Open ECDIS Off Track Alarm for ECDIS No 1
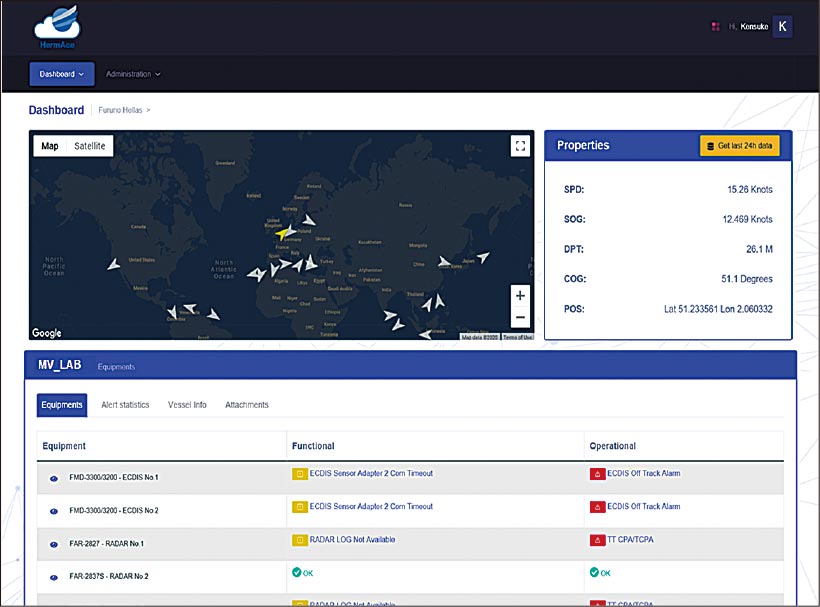820x607 pixels. point(644,474)
